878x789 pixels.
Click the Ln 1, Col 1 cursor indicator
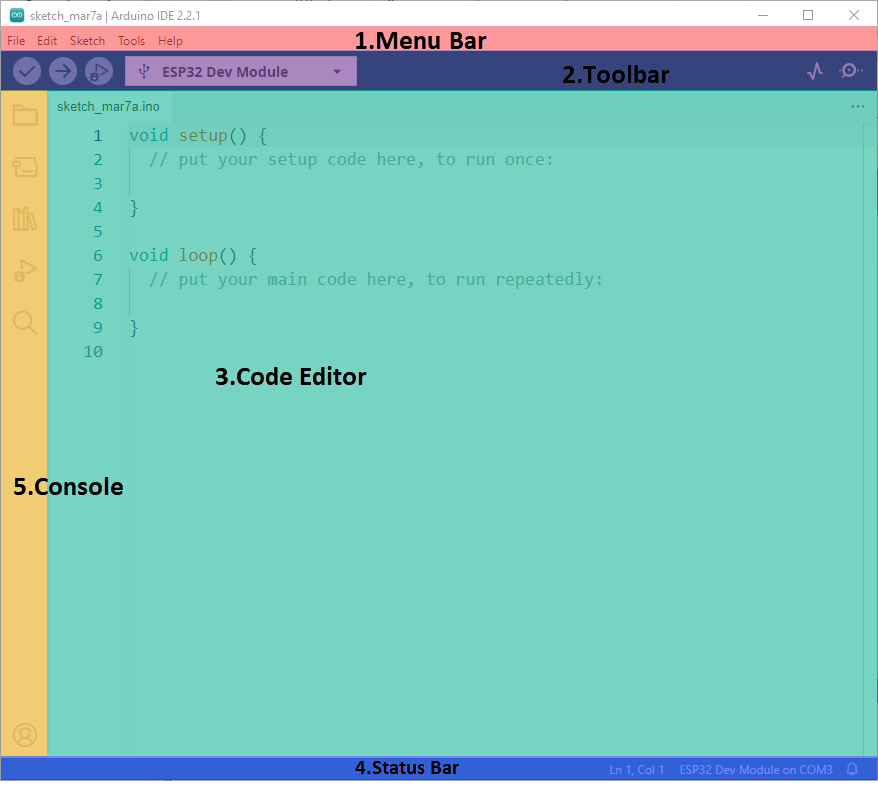click(637, 769)
